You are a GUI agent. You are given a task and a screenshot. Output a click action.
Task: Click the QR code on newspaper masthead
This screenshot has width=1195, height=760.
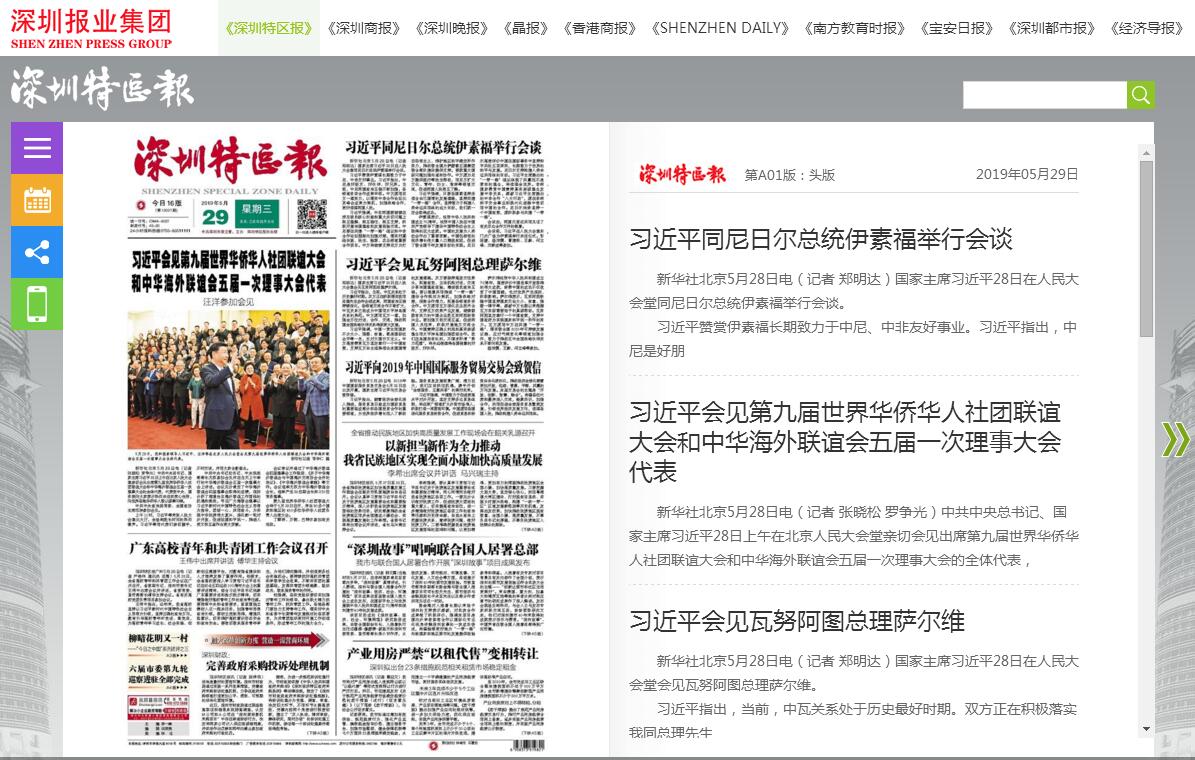312,214
